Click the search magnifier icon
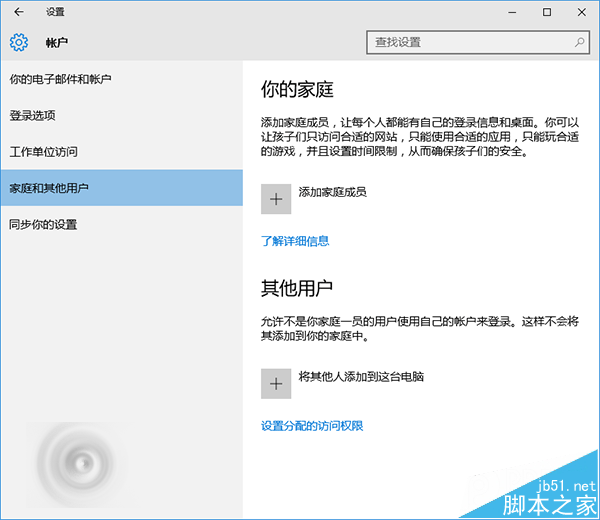This screenshot has height=520, width=600. [x=579, y=42]
